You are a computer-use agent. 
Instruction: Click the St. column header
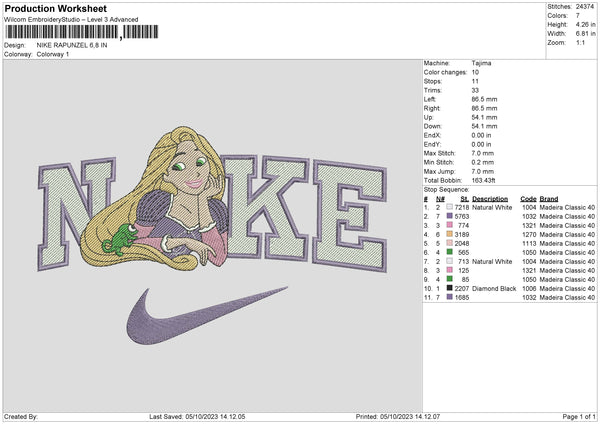point(465,199)
